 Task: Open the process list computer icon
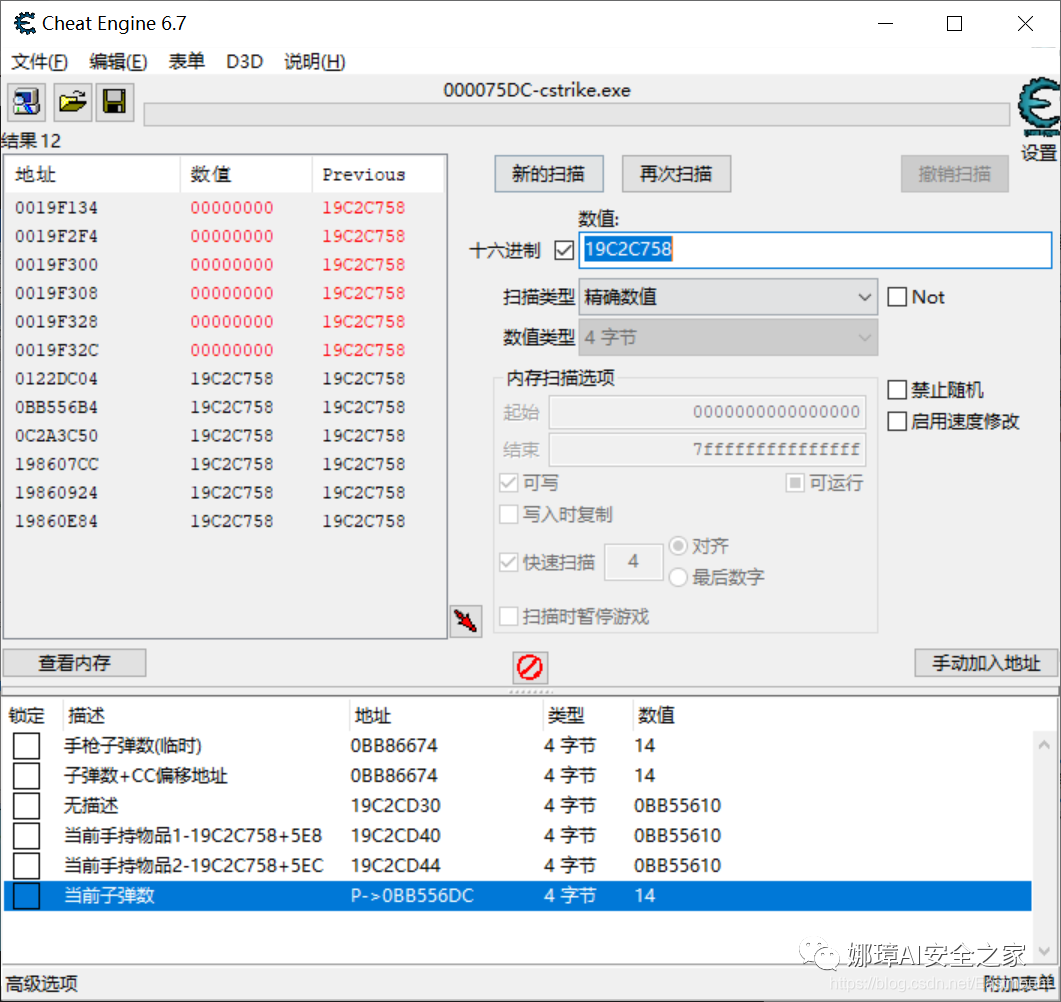coord(26,102)
